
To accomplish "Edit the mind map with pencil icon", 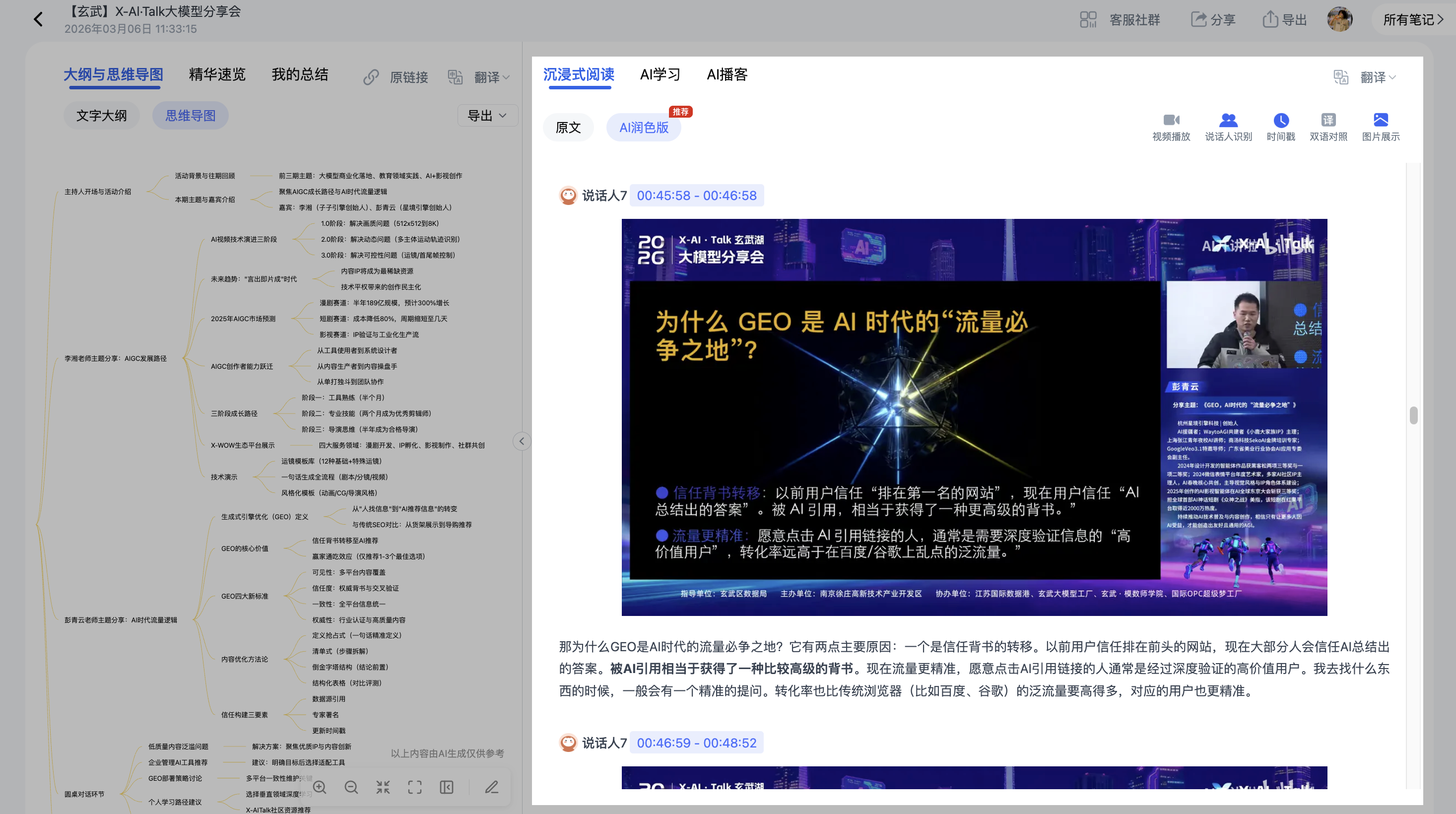I will pos(492,787).
